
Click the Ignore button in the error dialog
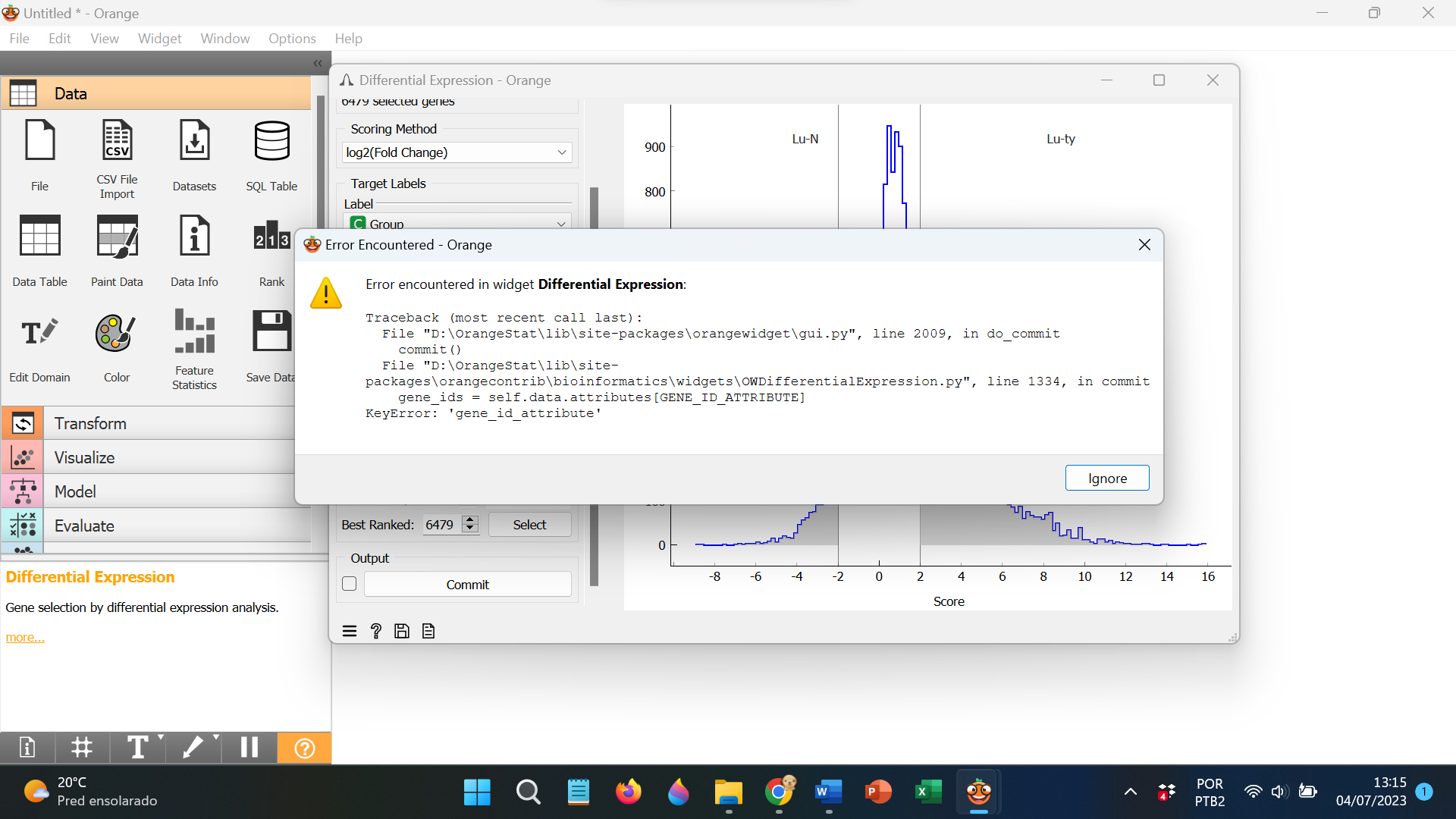1106,478
